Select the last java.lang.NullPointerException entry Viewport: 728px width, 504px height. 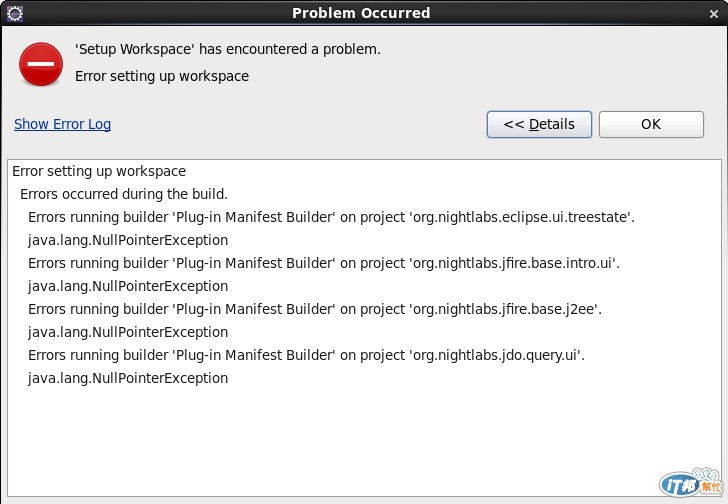128,378
